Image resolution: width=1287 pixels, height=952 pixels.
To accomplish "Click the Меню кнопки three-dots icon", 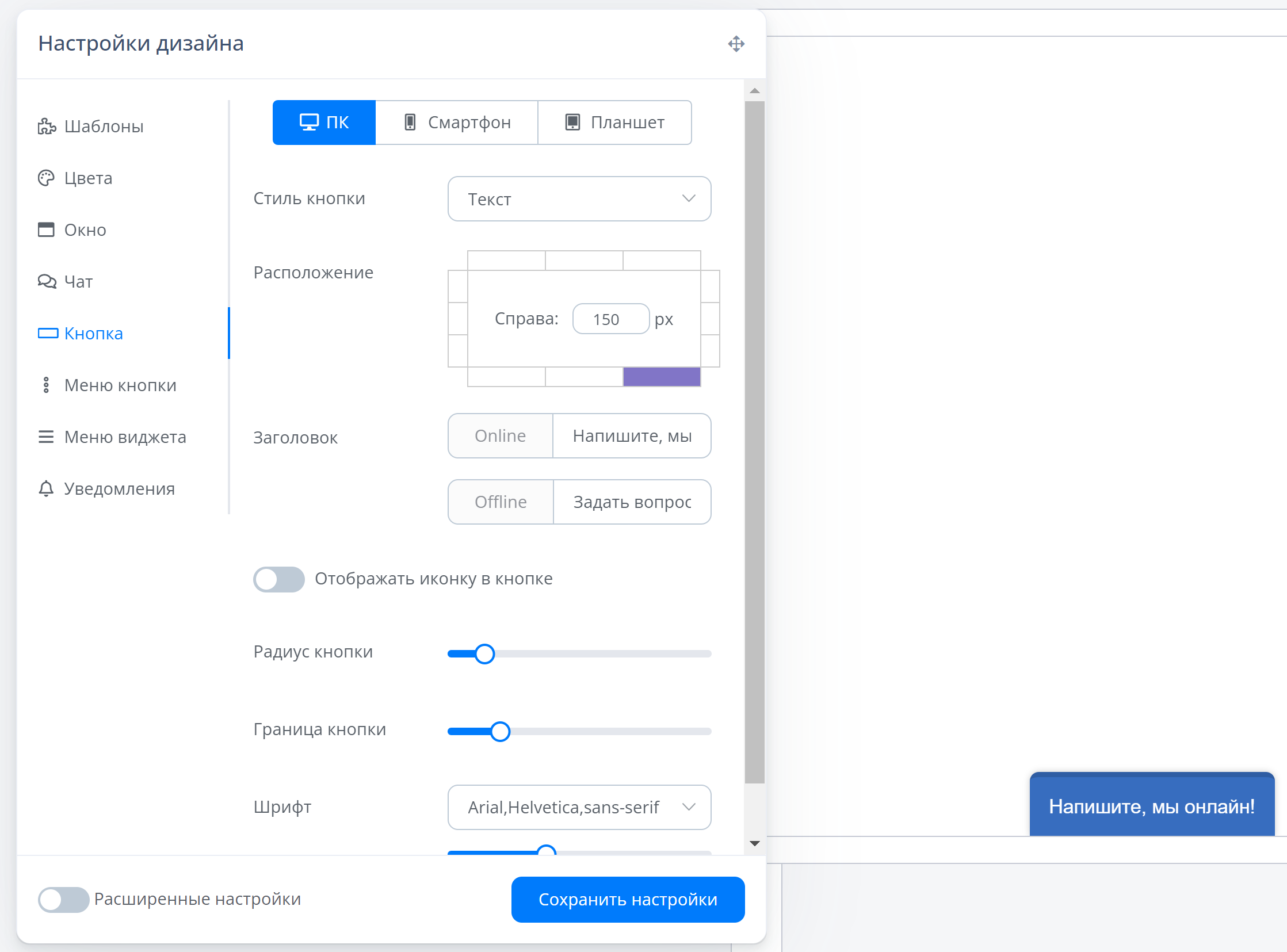I will coord(46,385).
